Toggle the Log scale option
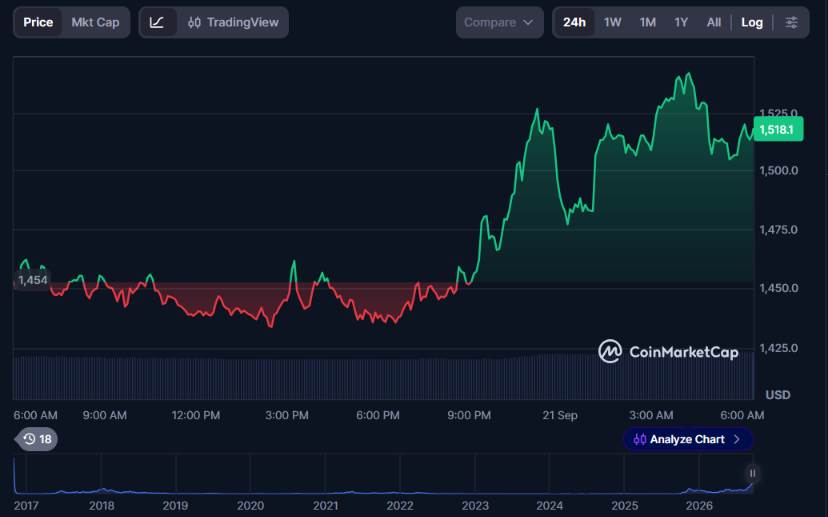828x517 pixels. [x=751, y=22]
